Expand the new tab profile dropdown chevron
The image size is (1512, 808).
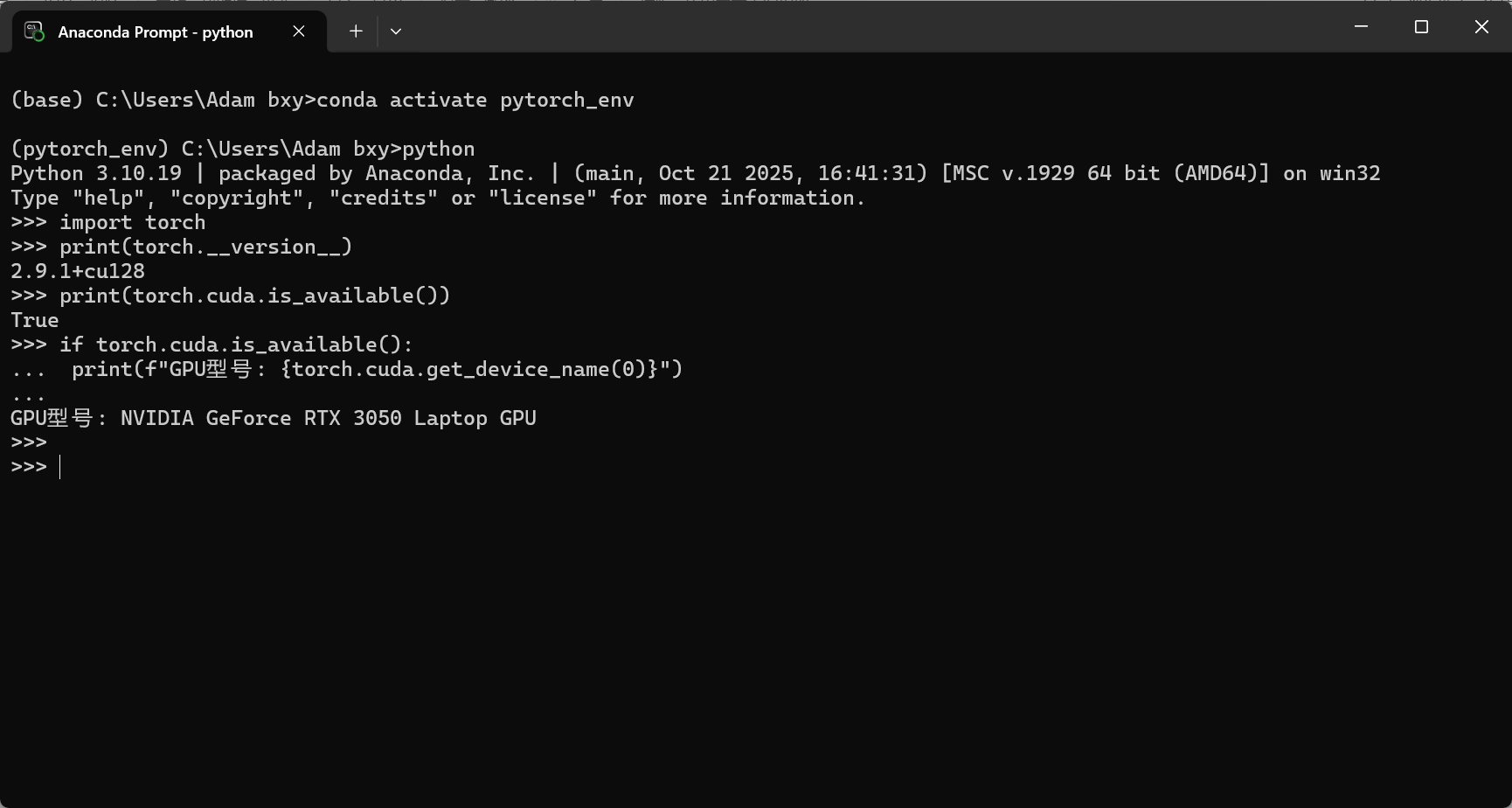(x=396, y=31)
